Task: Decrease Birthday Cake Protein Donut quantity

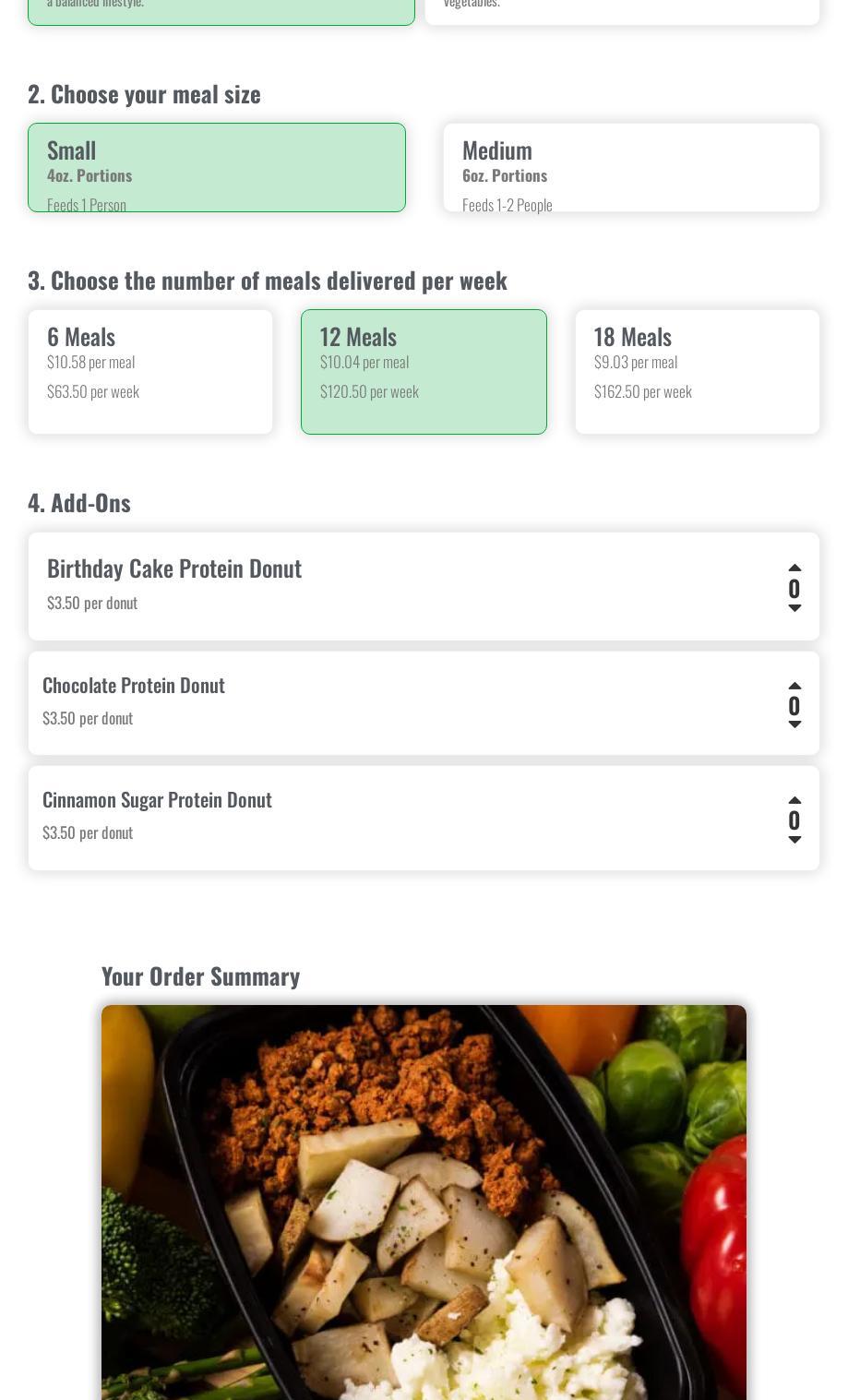Action: pos(794,608)
